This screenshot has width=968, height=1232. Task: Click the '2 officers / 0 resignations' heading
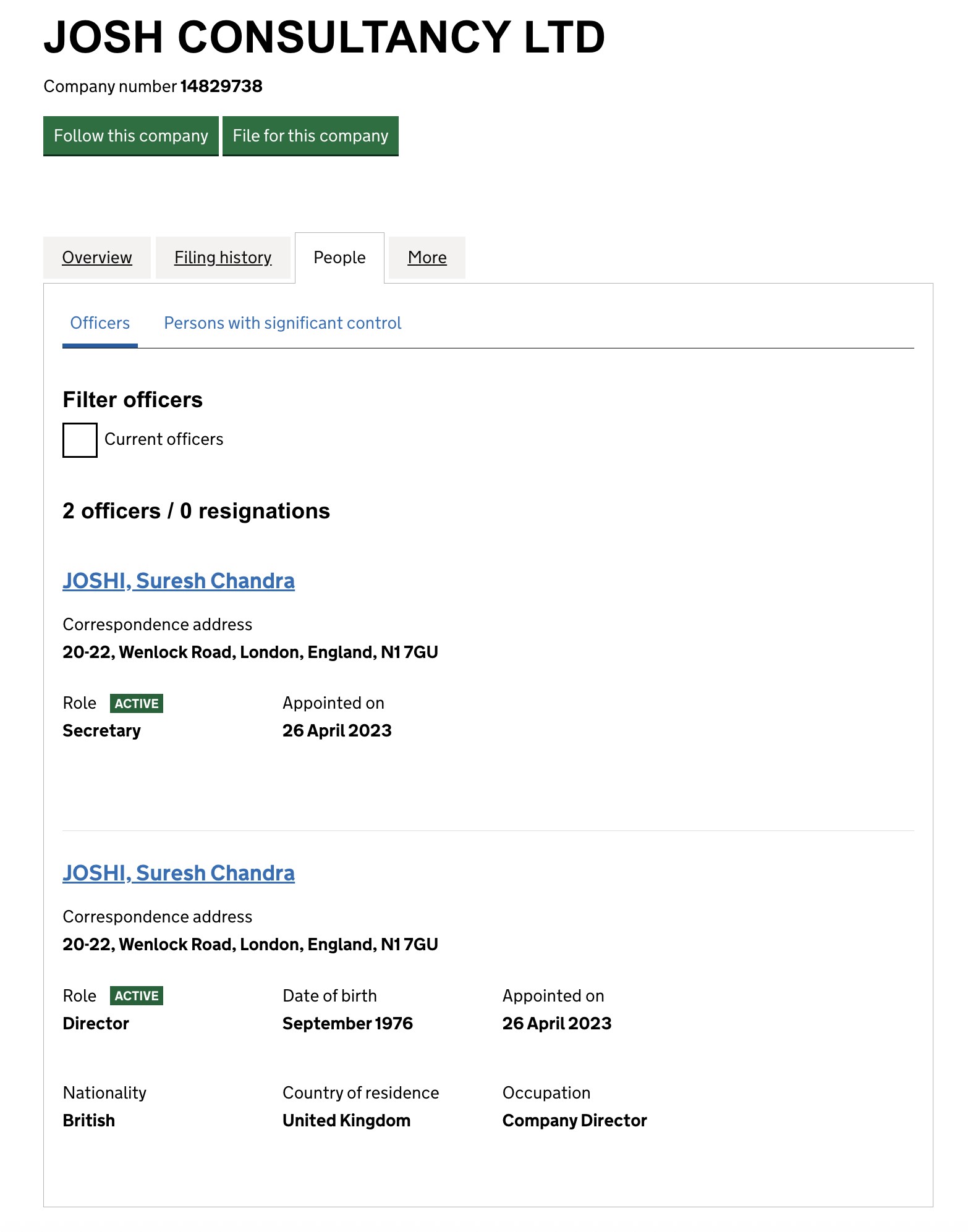tap(196, 511)
